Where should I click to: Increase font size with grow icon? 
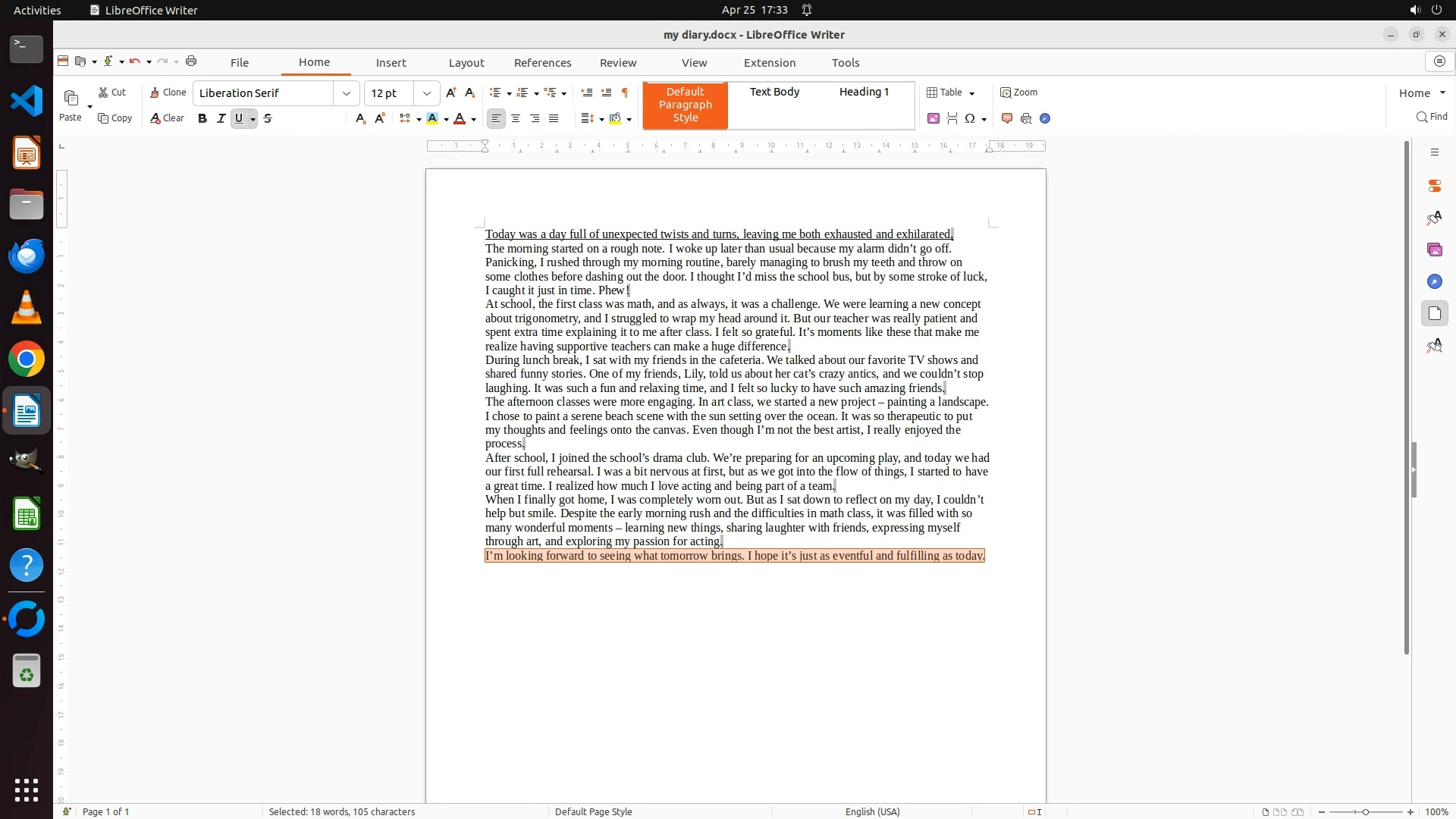point(451,93)
